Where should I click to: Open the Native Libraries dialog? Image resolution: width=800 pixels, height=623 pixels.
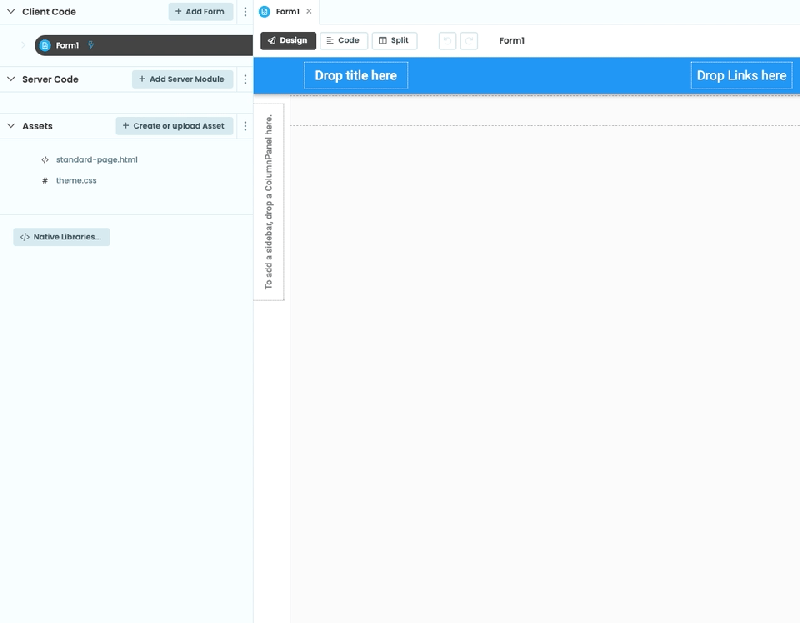(x=61, y=236)
